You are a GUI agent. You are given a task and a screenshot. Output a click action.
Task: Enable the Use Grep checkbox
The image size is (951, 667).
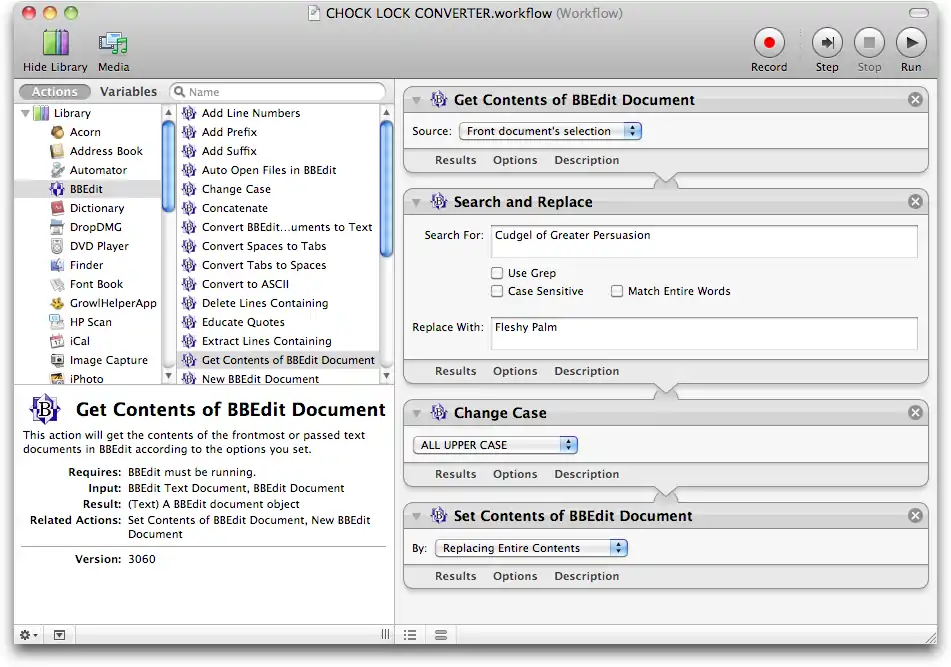tap(497, 273)
